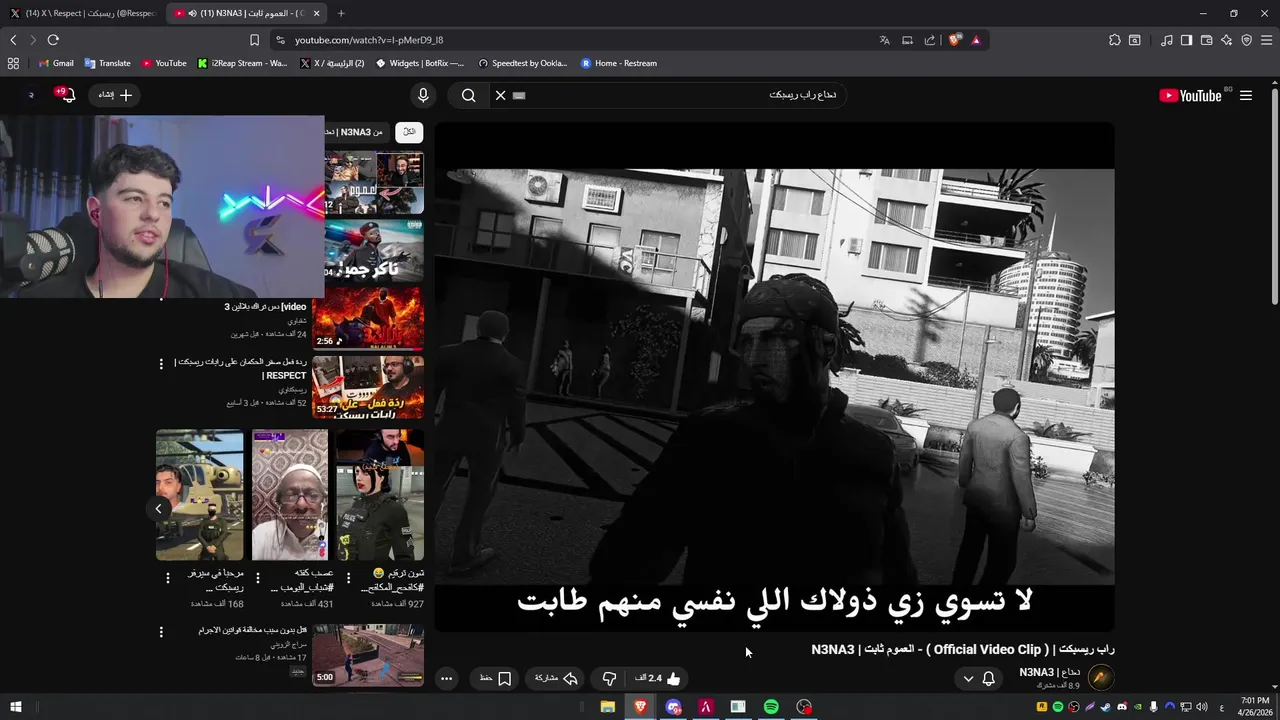
Task: Open the Short with 431 ألف views
Action: 290,495
